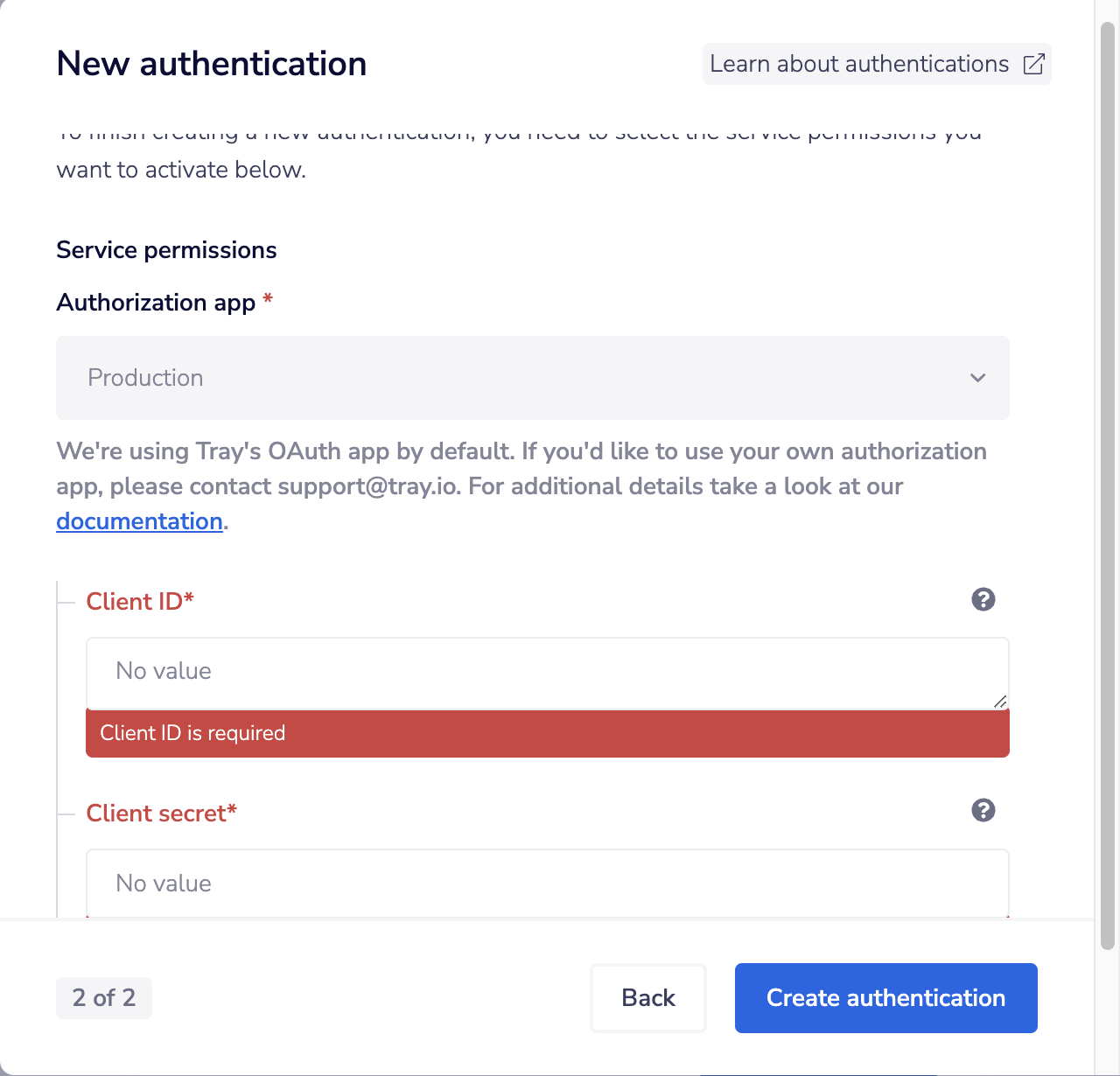The width and height of the screenshot is (1120, 1076).
Task: Click the resize handle on the Client ID field
Action: (x=1000, y=701)
